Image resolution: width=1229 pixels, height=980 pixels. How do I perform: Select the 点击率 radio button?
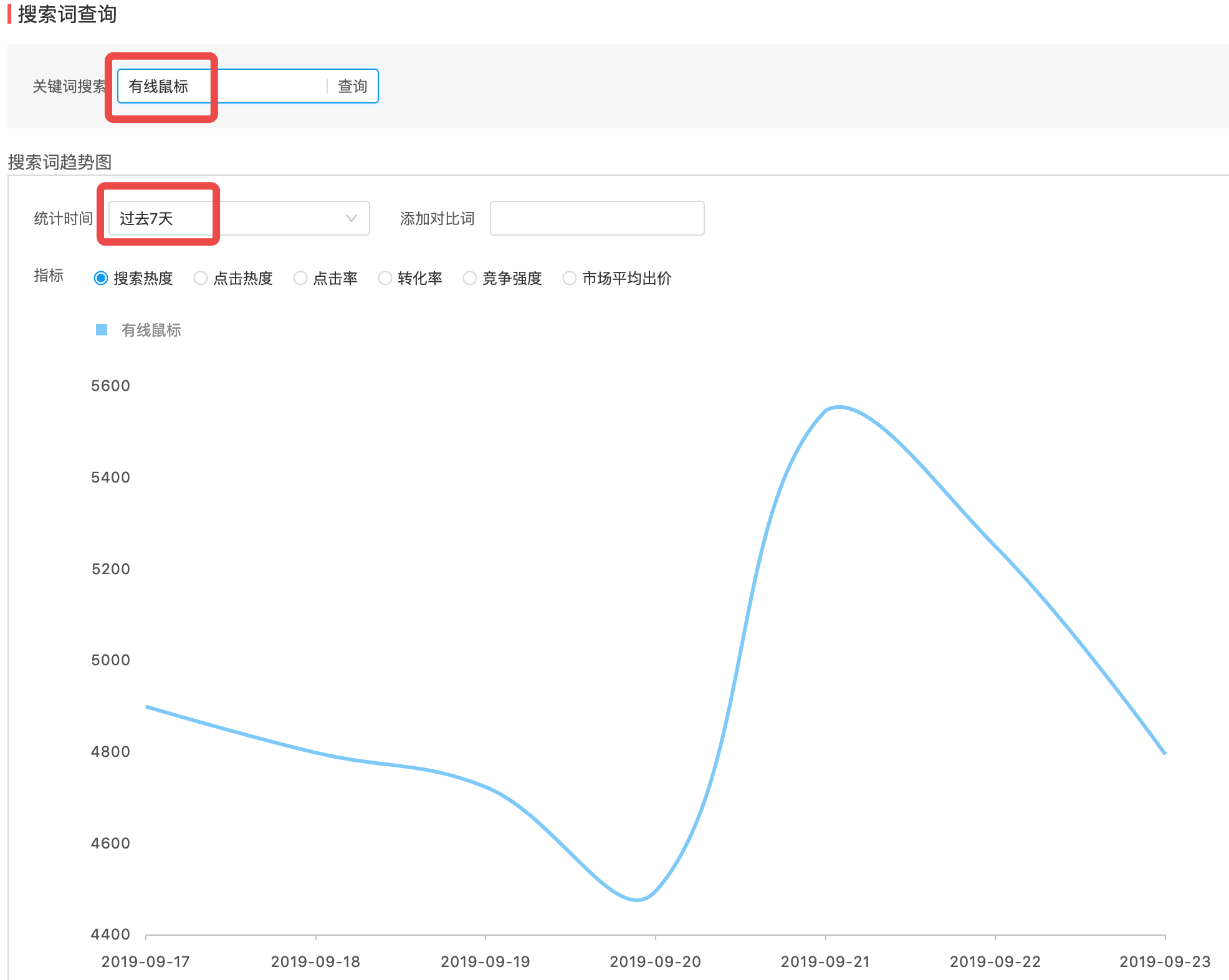click(300, 278)
